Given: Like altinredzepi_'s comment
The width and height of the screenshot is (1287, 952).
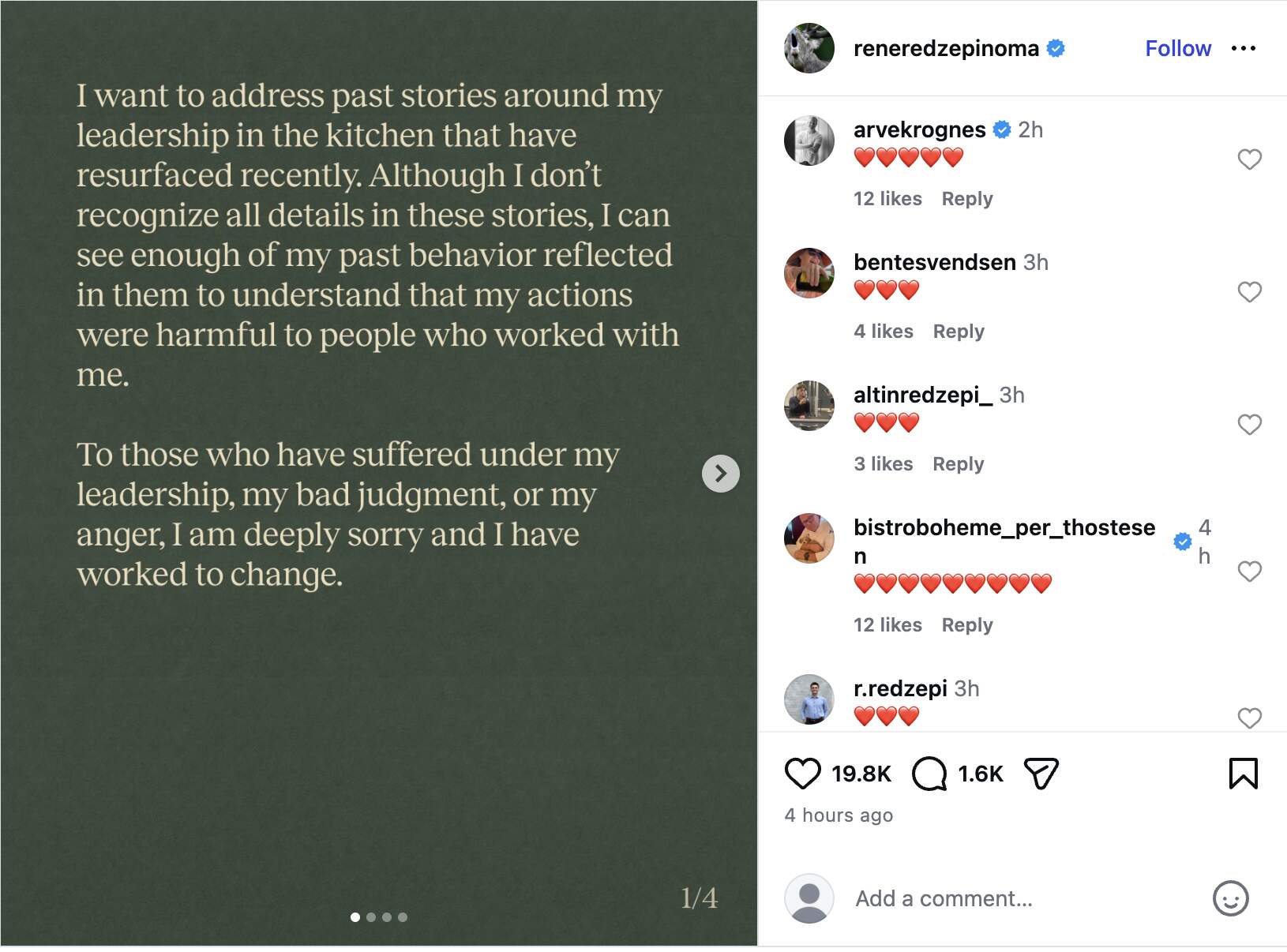Looking at the screenshot, I should [1249, 425].
